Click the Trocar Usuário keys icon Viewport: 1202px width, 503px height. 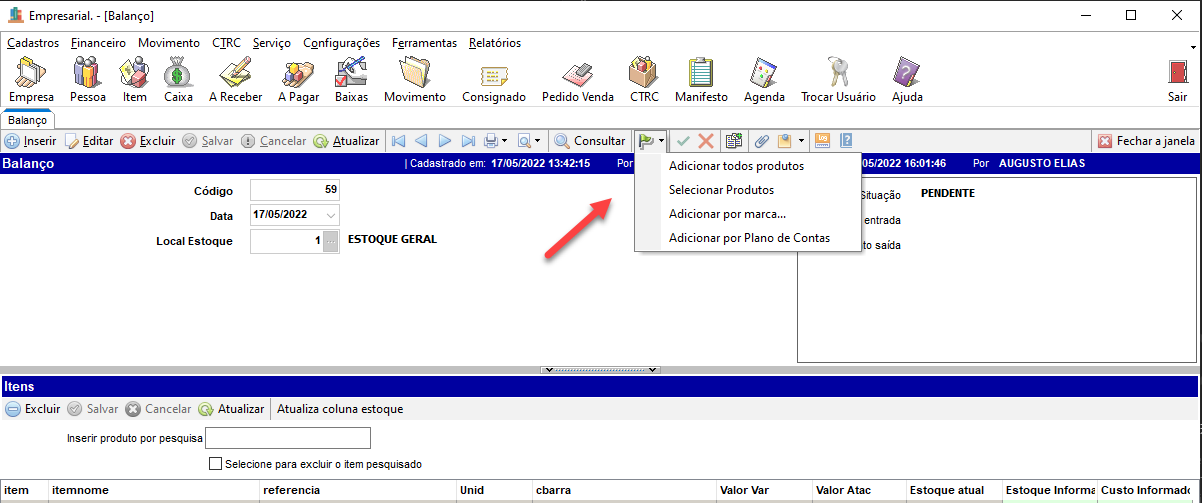tap(837, 78)
